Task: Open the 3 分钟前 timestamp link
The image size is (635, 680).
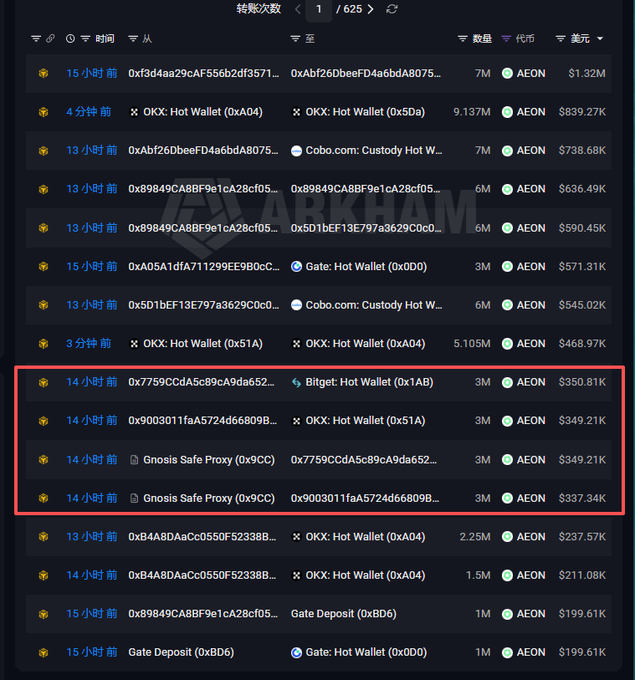Action: point(88,343)
